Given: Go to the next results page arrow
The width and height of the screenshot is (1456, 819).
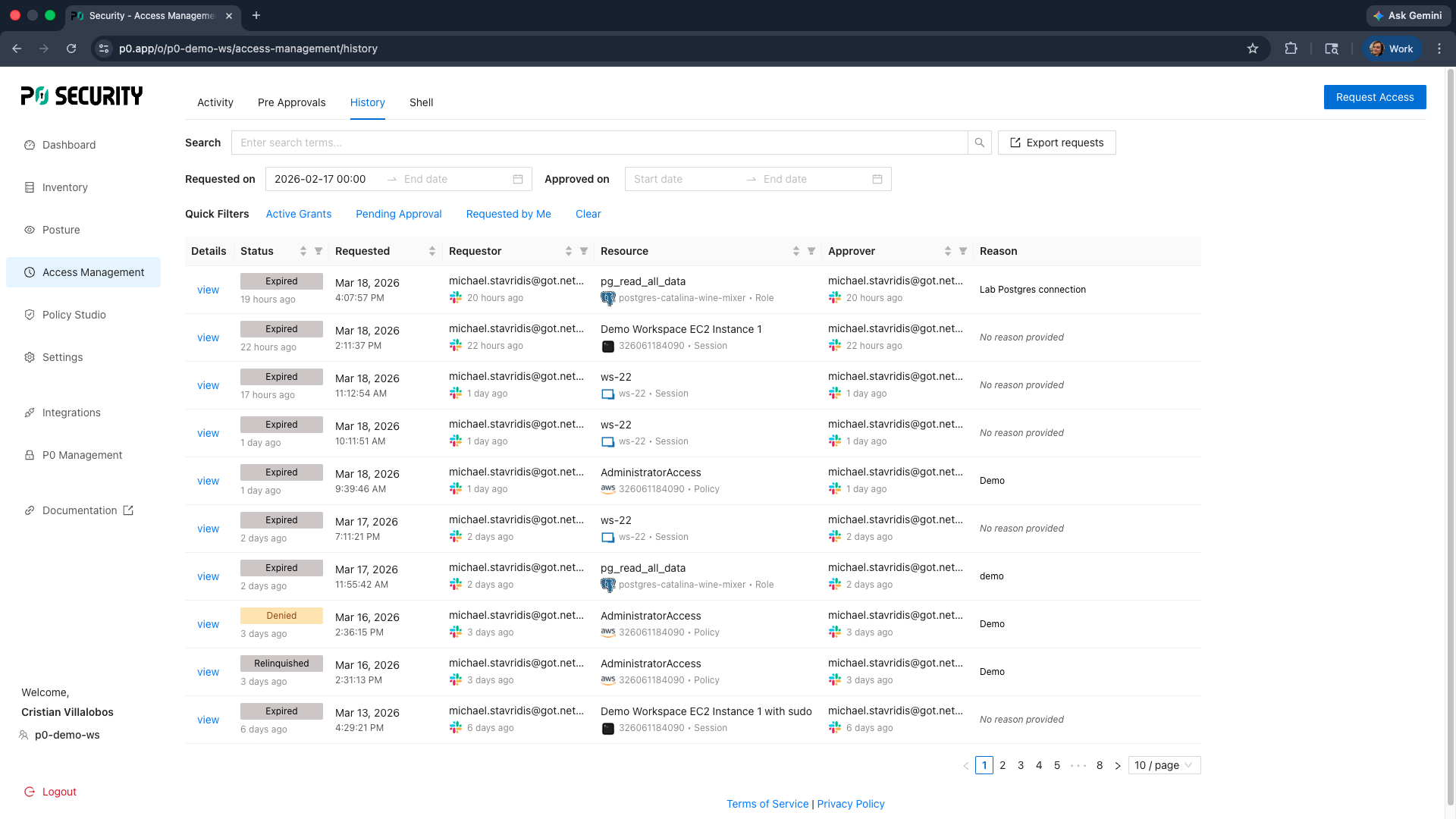Looking at the screenshot, I should pyautogui.click(x=1118, y=766).
